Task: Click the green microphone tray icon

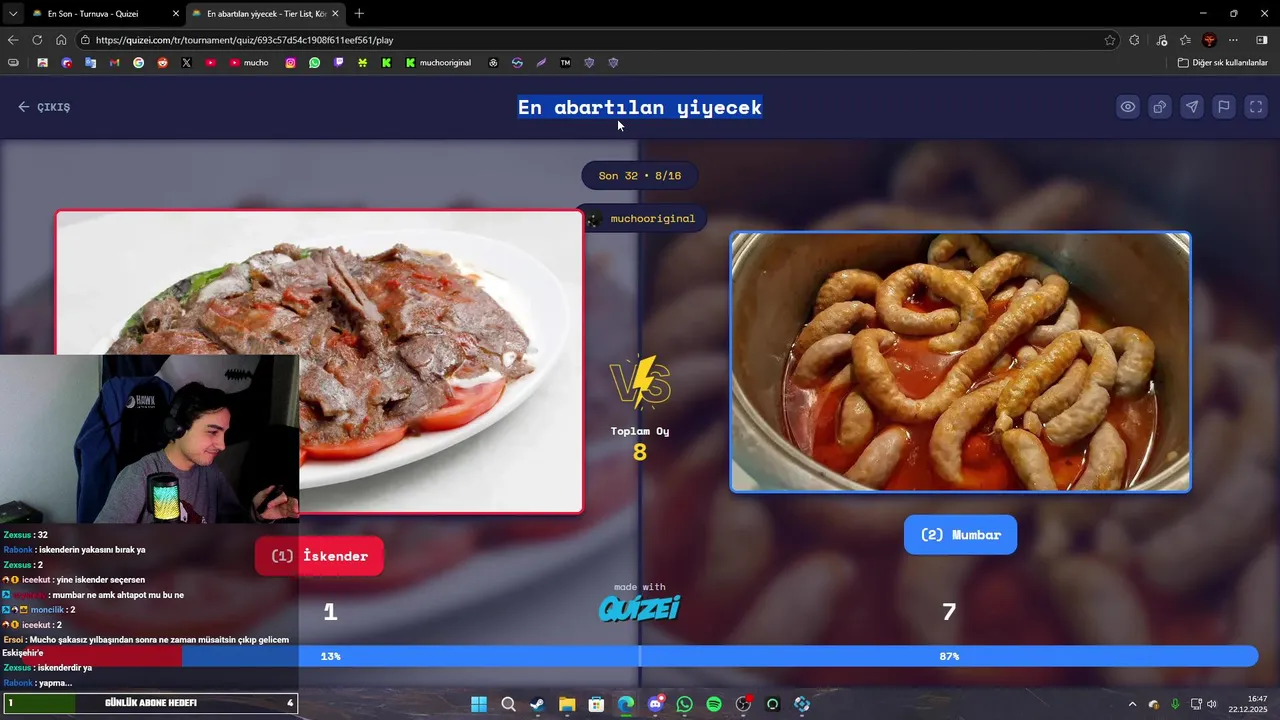Action: click(x=1175, y=704)
